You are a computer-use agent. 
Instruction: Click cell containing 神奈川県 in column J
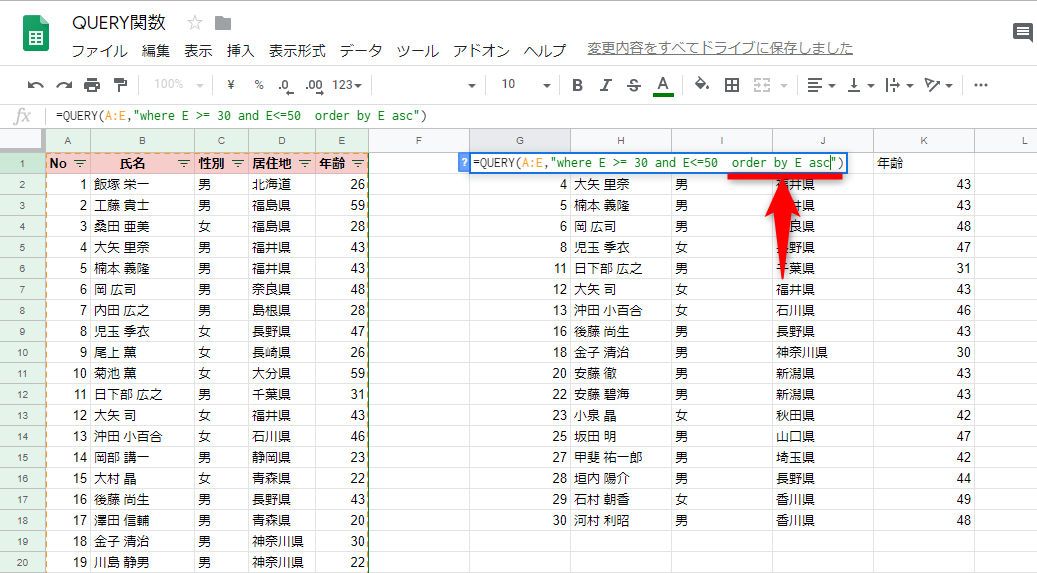click(823, 353)
